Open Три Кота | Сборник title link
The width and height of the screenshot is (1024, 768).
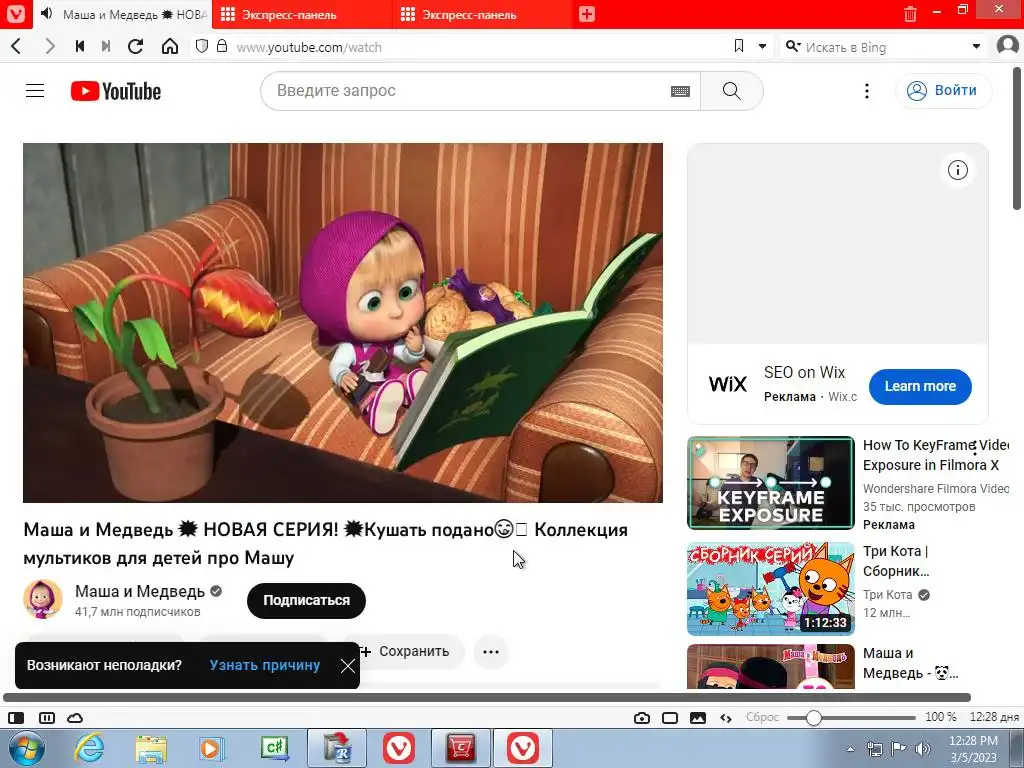[895, 561]
